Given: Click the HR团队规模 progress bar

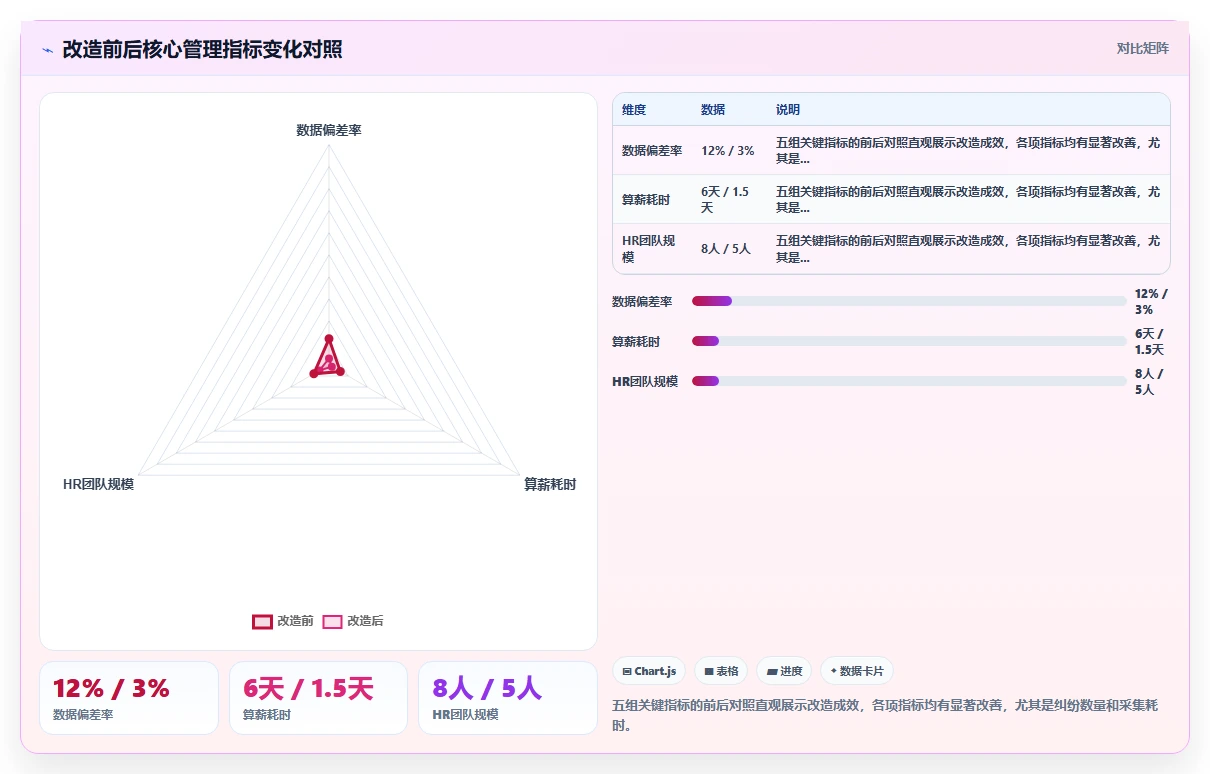Looking at the screenshot, I should point(909,381).
